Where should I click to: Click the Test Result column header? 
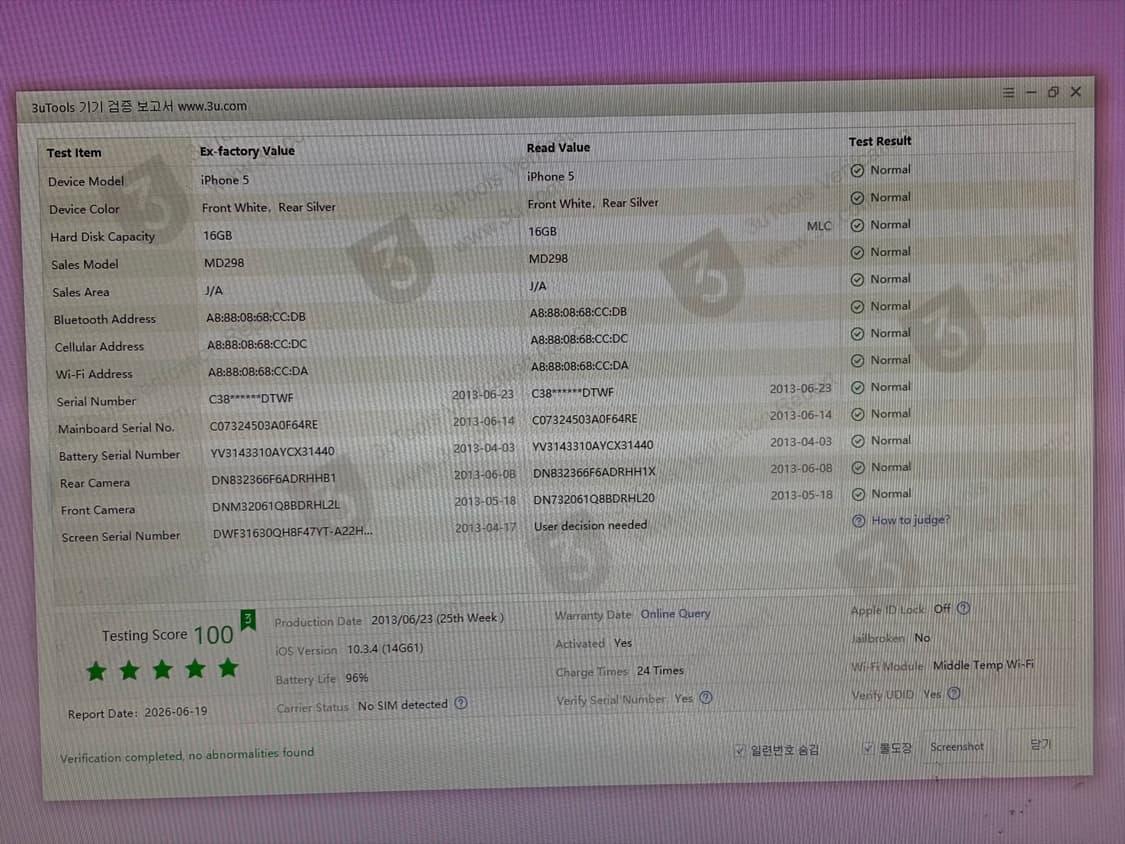click(x=880, y=141)
